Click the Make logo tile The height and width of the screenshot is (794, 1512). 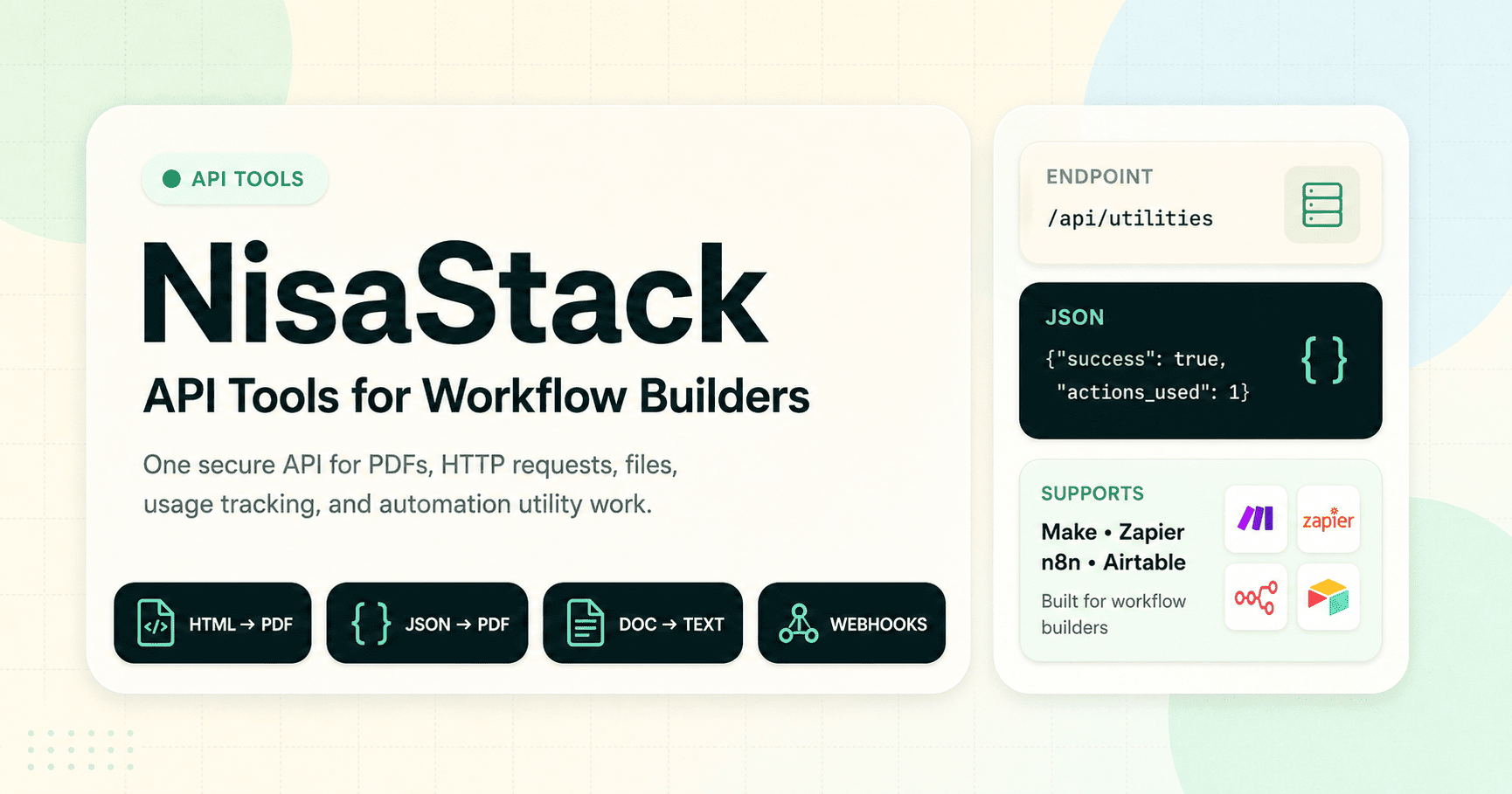click(x=1256, y=519)
